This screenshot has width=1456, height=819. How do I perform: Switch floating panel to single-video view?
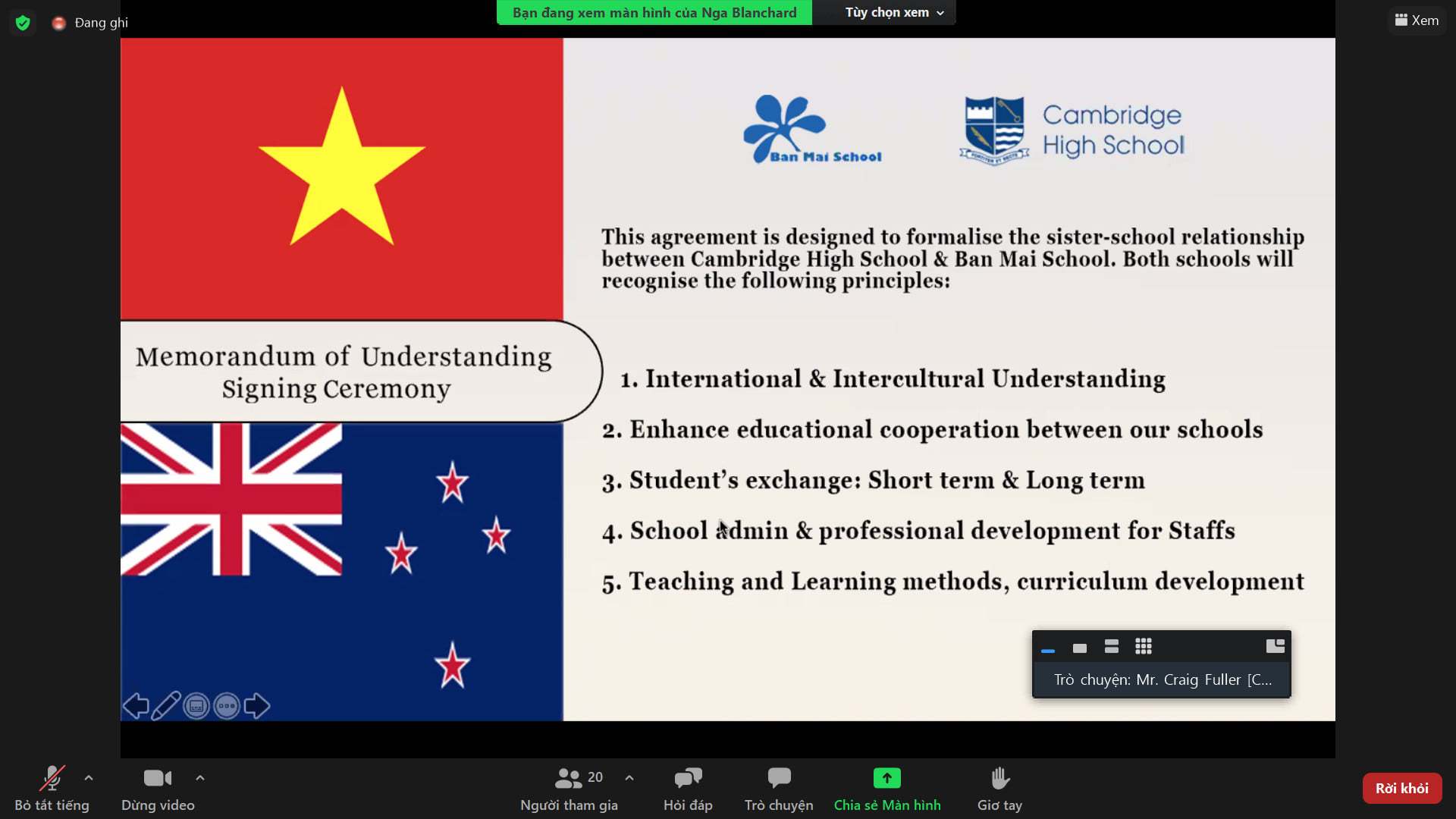point(1080,648)
